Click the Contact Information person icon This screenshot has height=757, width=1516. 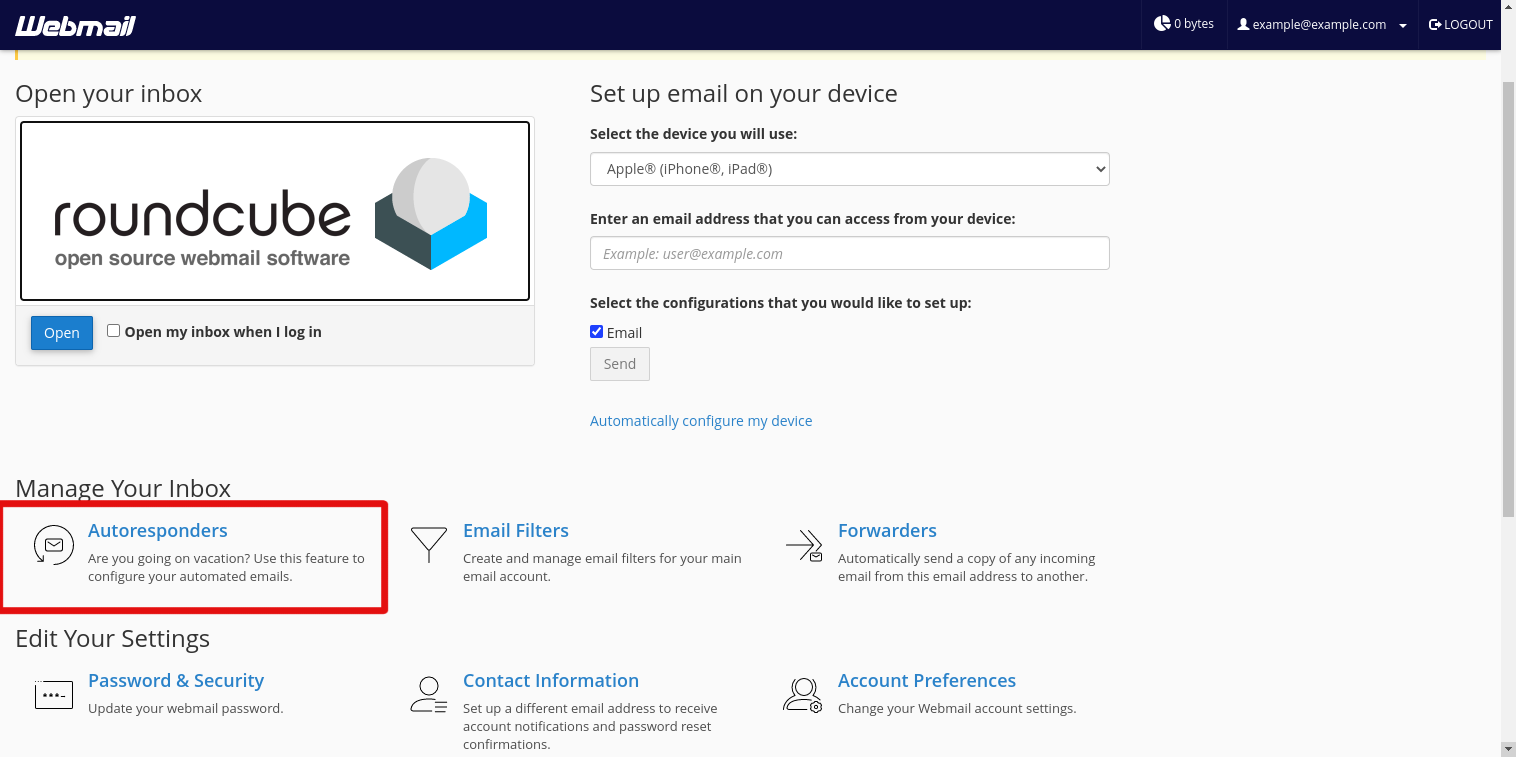point(429,694)
